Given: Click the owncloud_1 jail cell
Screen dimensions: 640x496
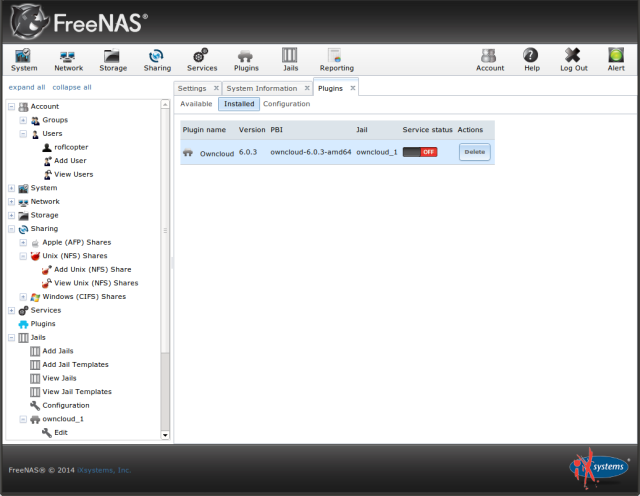Looking at the screenshot, I should pos(376,152).
